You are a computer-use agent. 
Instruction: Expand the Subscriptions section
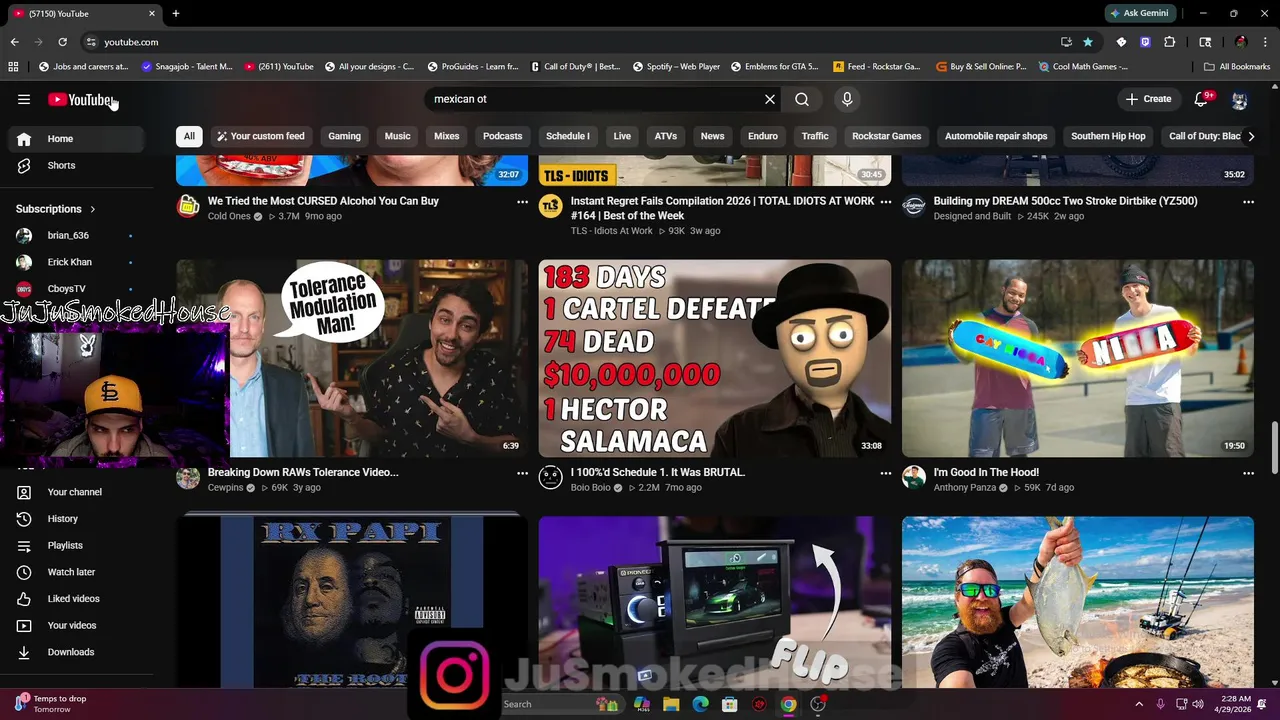tap(56, 209)
